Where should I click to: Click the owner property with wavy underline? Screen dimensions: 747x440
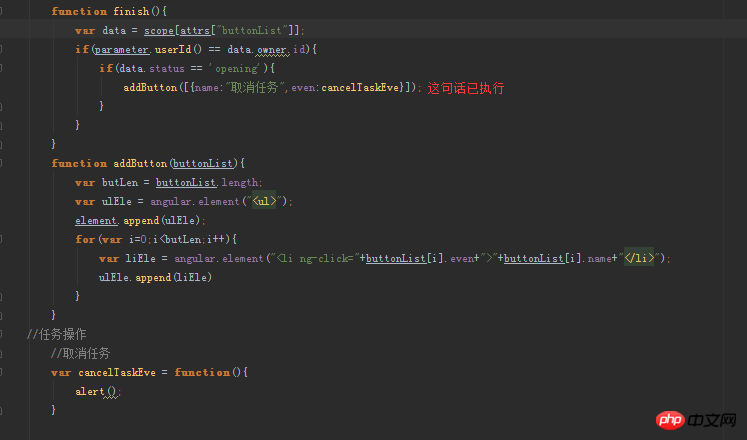(272, 50)
